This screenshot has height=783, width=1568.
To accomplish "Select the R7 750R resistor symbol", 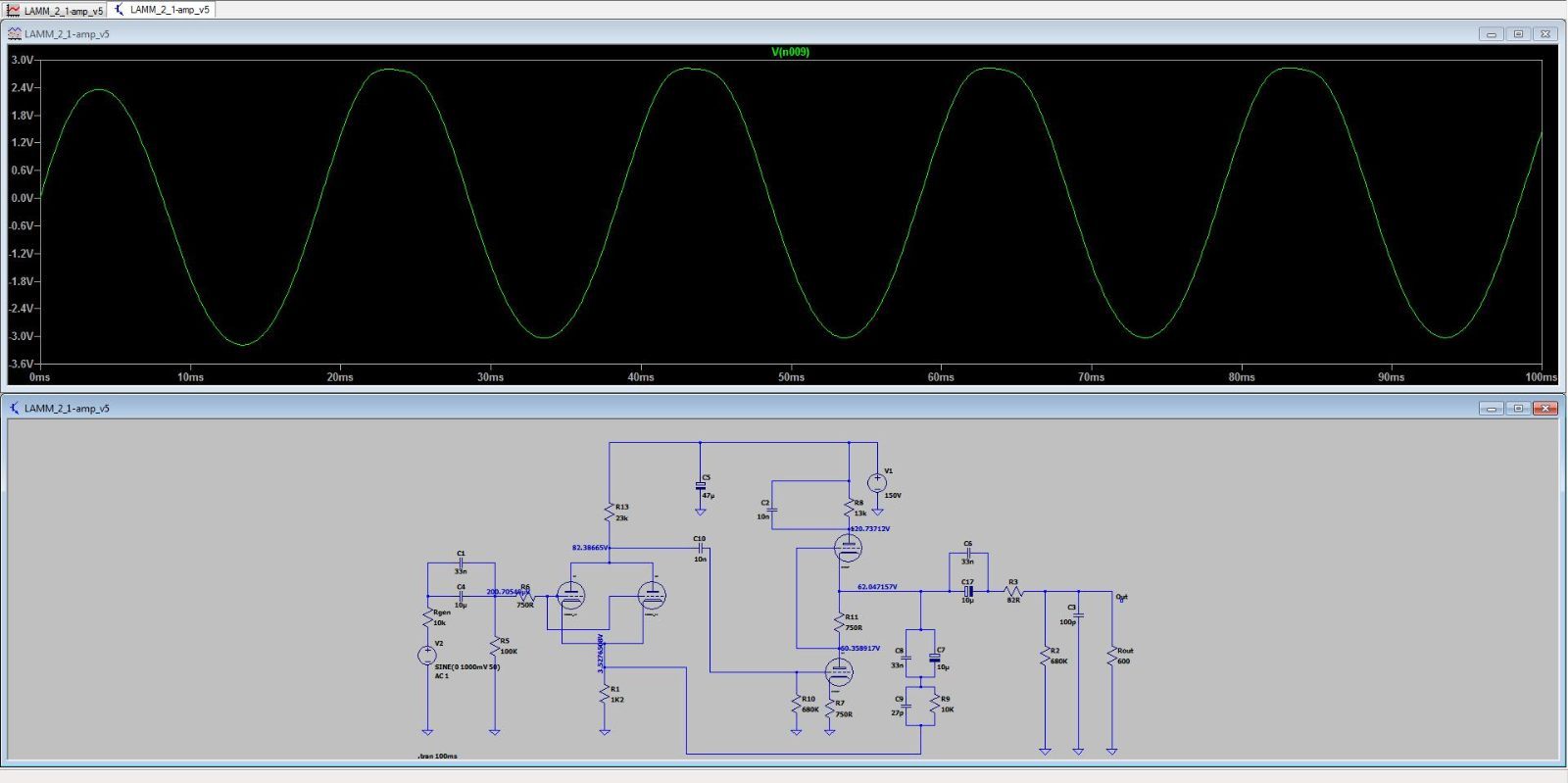I will tap(830, 708).
